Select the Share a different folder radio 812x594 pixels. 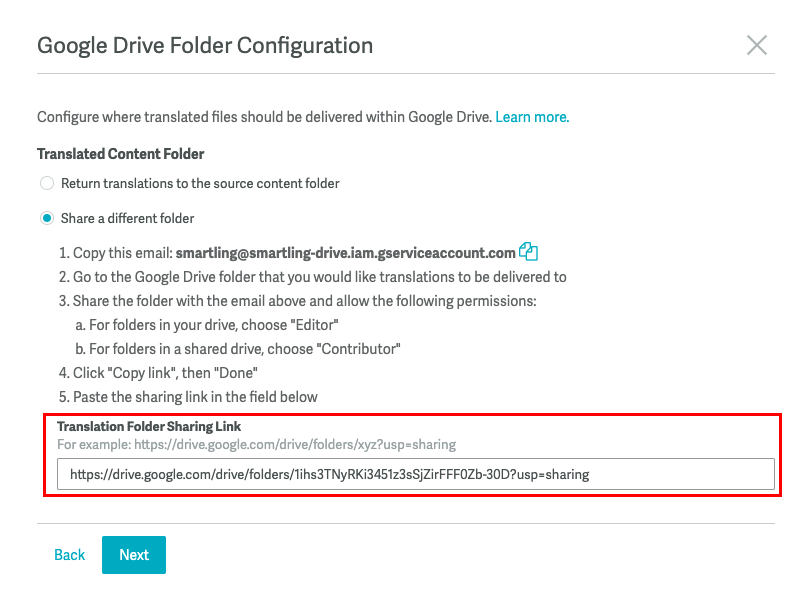(47, 218)
